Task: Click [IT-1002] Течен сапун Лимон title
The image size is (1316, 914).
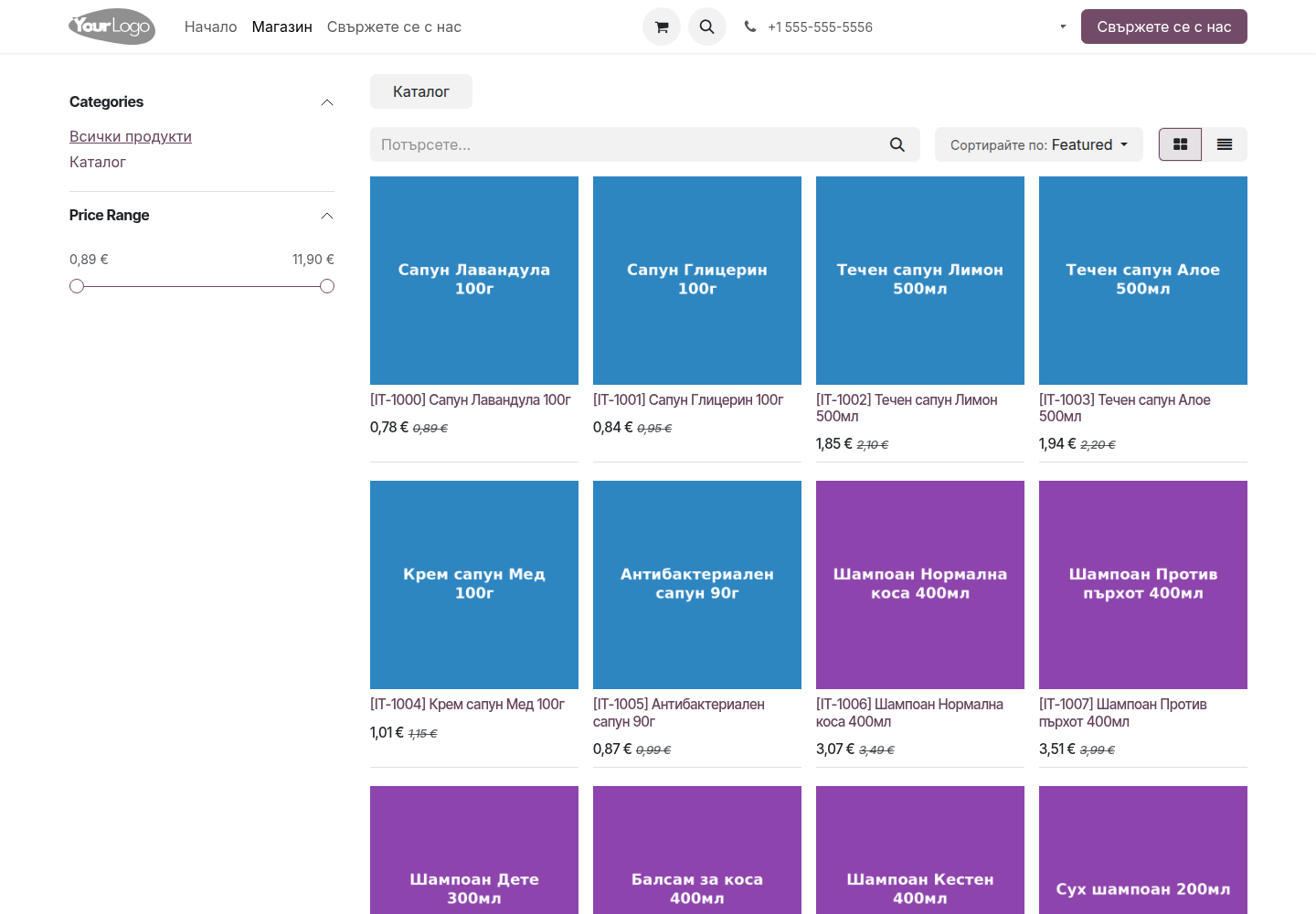Action: click(x=907, y=409)
